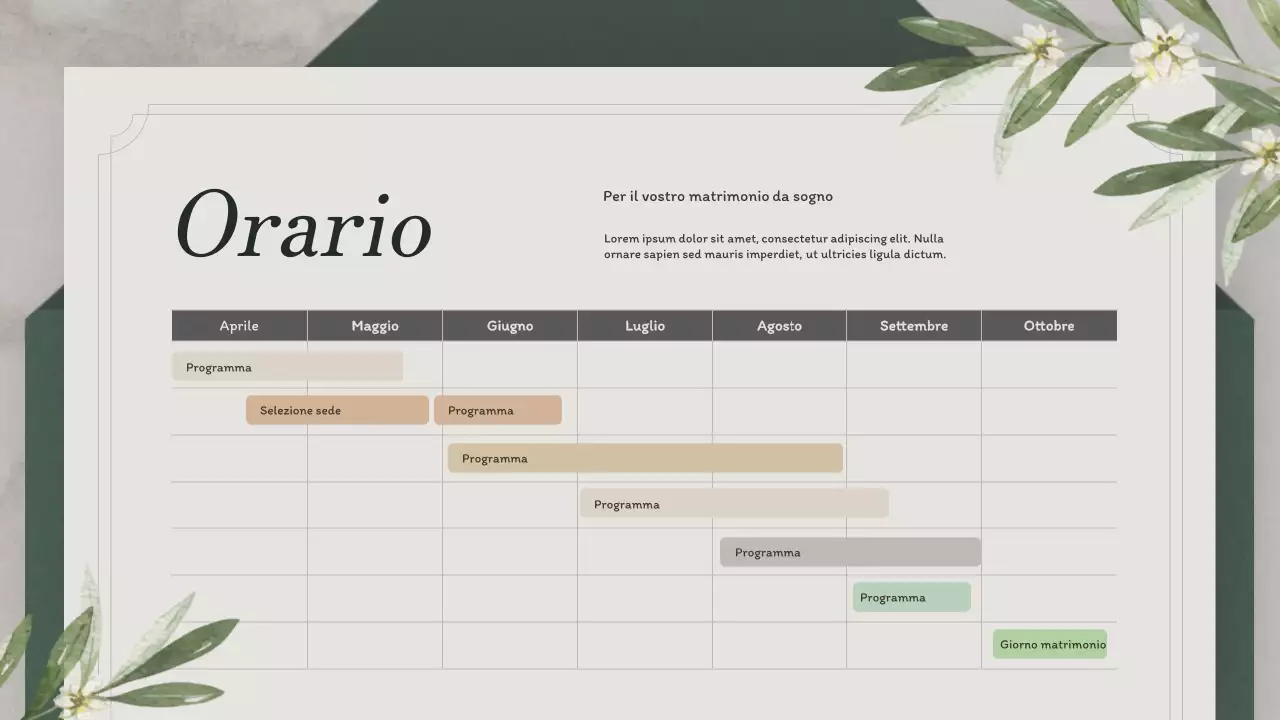Screen dimensions: 1280x720
Task: Click the "Programma" bar beginning in Luglio
Action: pyautogui.click(x=733, y=503)
